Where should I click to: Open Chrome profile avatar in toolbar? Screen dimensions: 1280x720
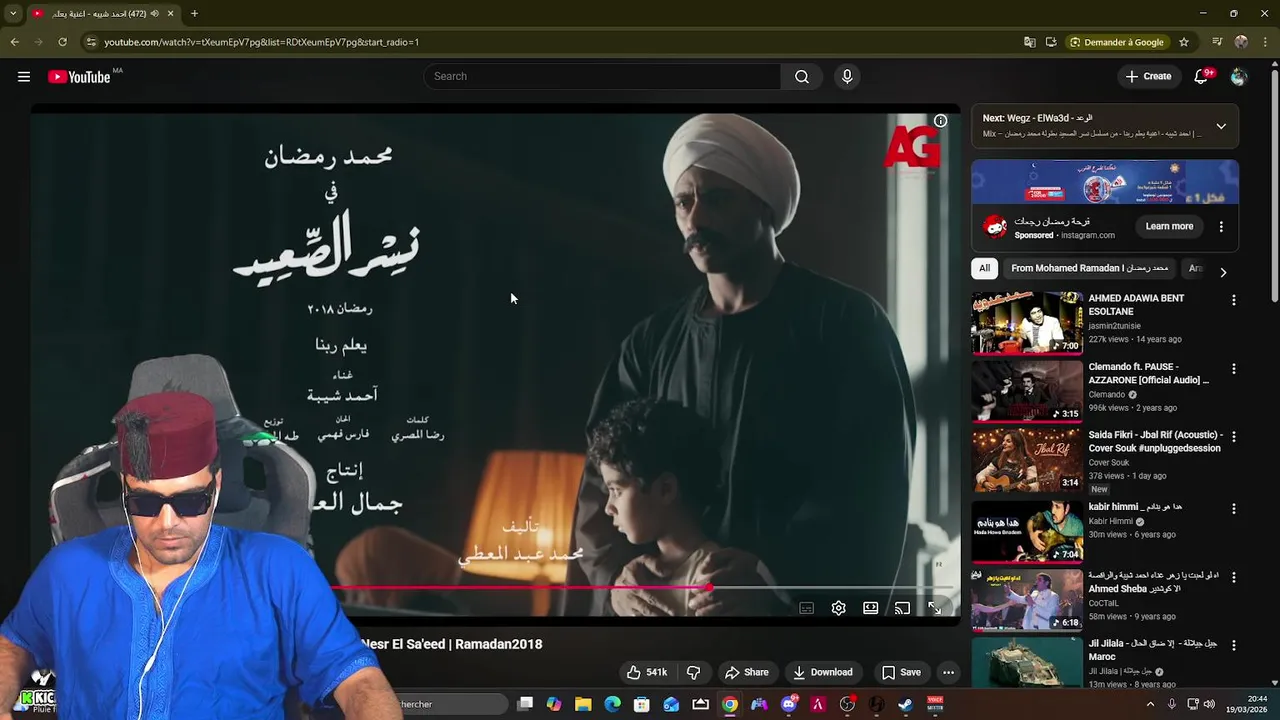1241,42
